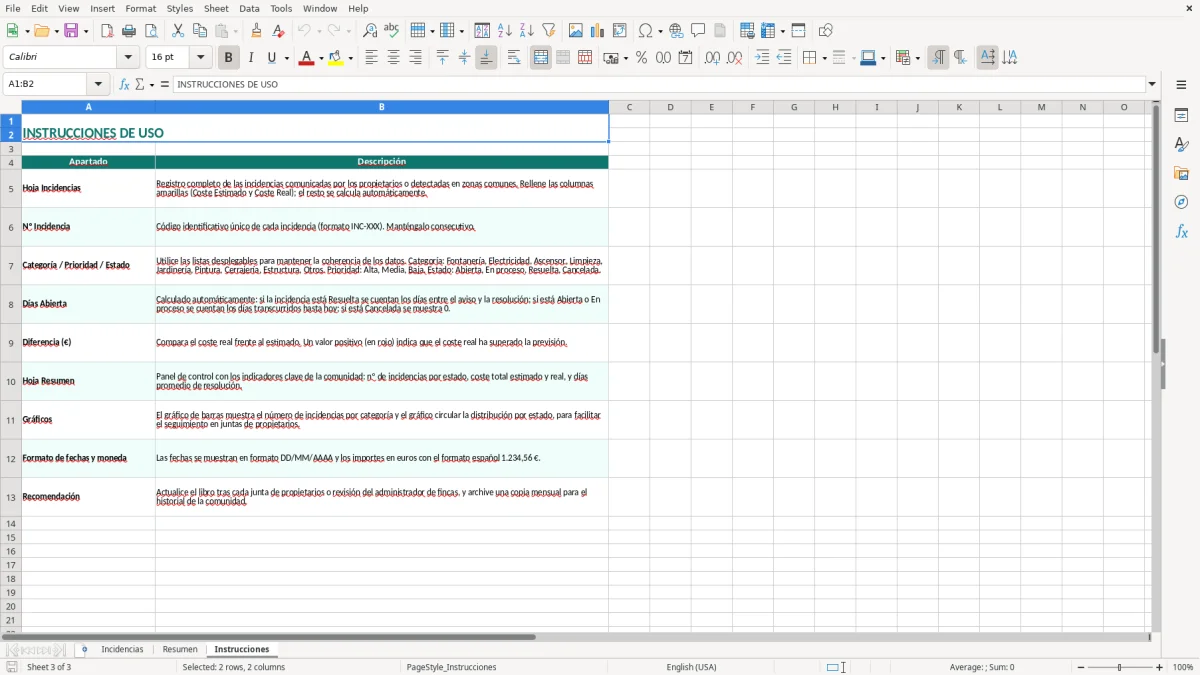Clear direct formatting icon
The width and height of the screenshot is (1200, 675).
pos(279,31)
